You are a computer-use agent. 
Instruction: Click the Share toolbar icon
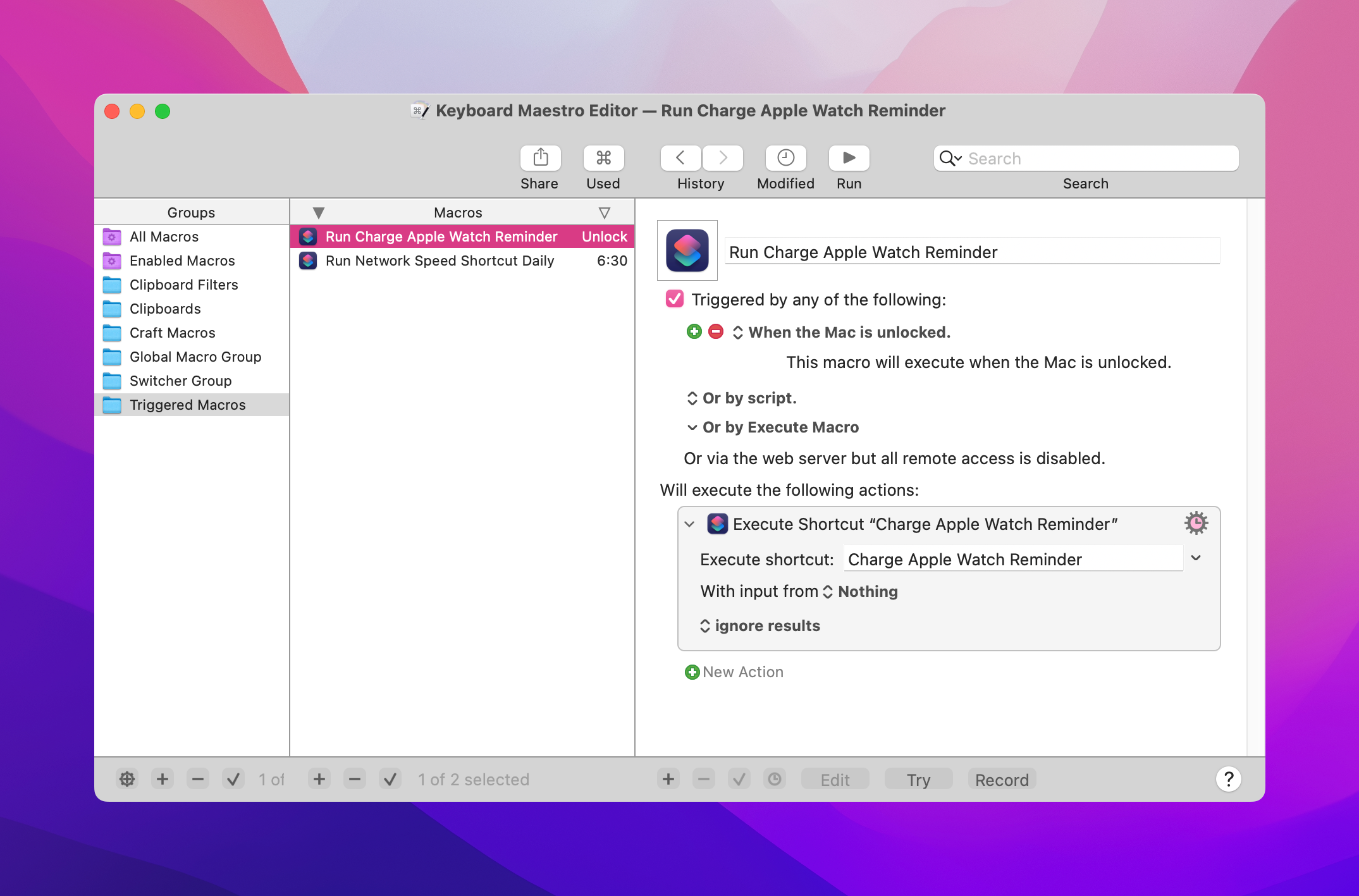pyautogui.click(x=540, y=158)
